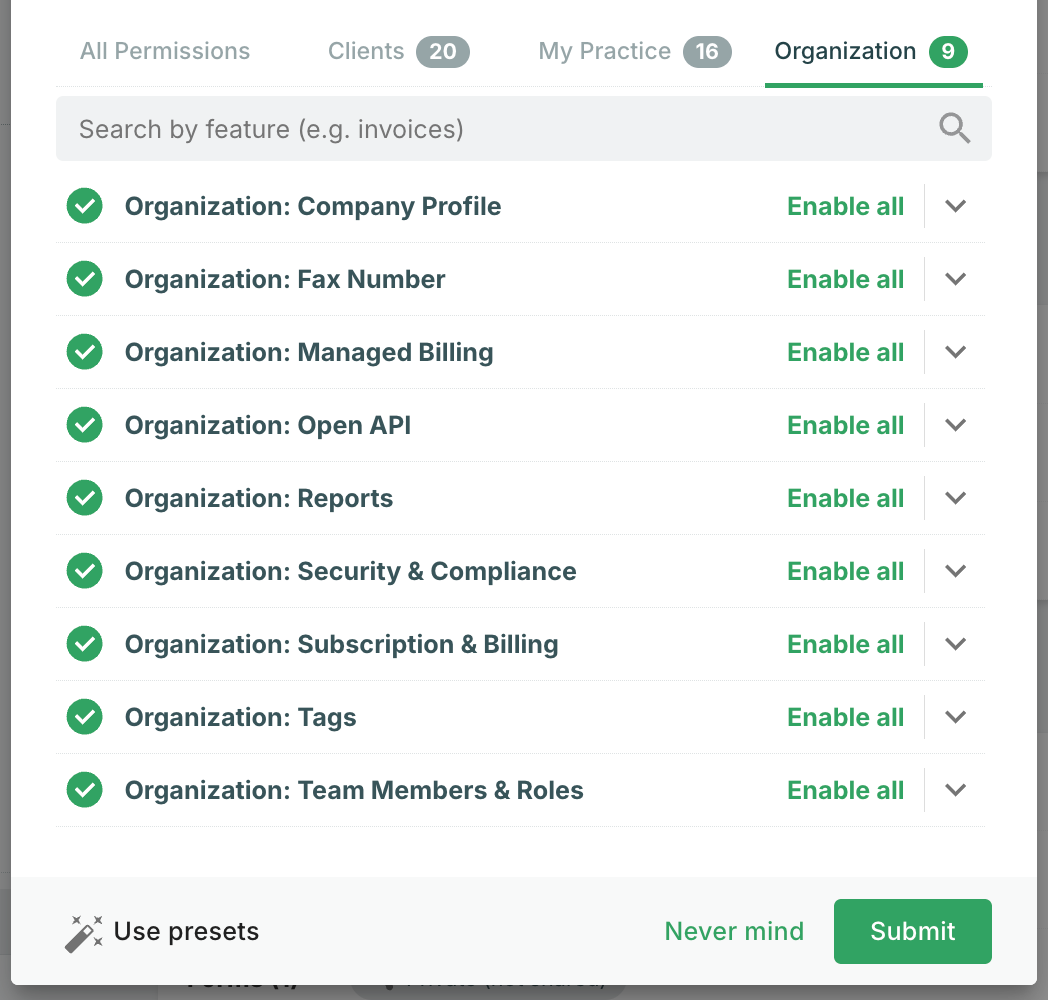This screenshot has height=1000, width=1048.
Task: Focus the Search by feature field
Action: click(x=523, y=128)
